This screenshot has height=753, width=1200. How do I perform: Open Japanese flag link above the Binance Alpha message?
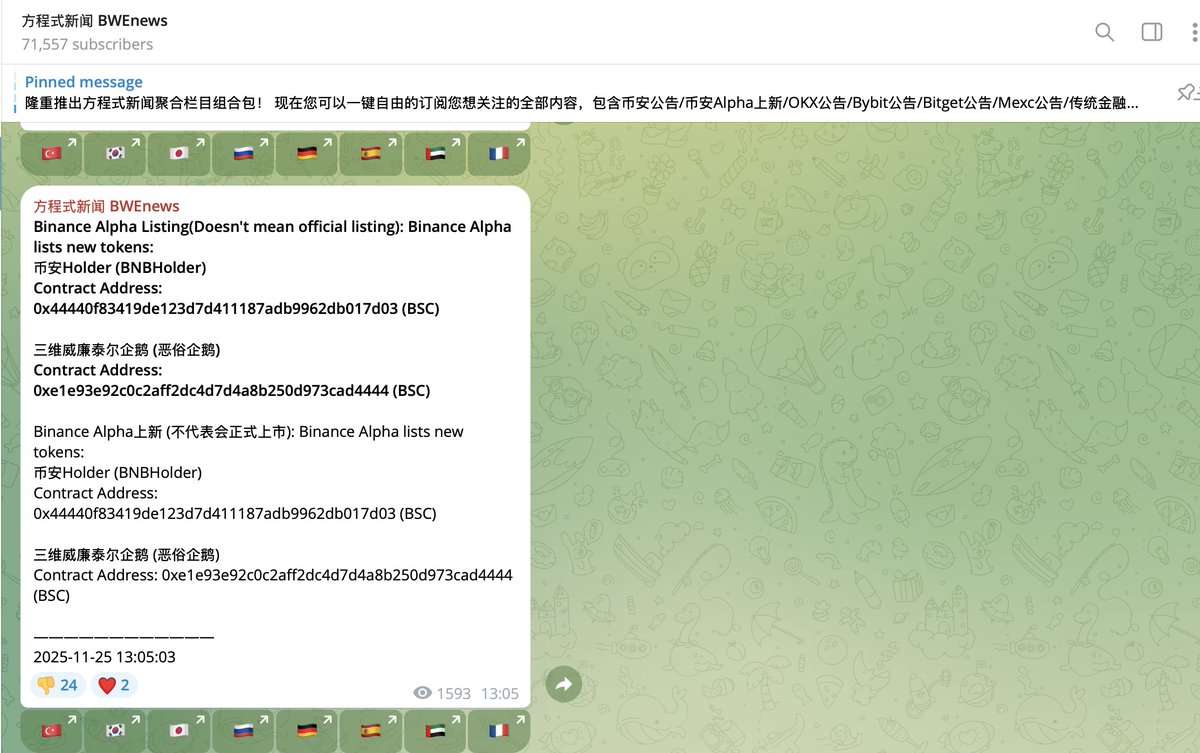179,153
